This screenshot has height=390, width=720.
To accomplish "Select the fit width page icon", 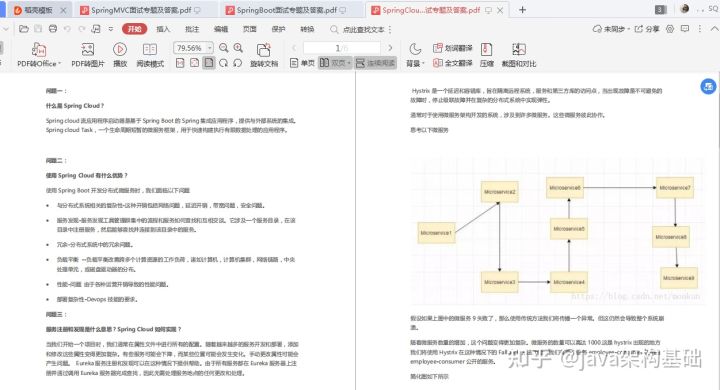I will coord(195,63).
